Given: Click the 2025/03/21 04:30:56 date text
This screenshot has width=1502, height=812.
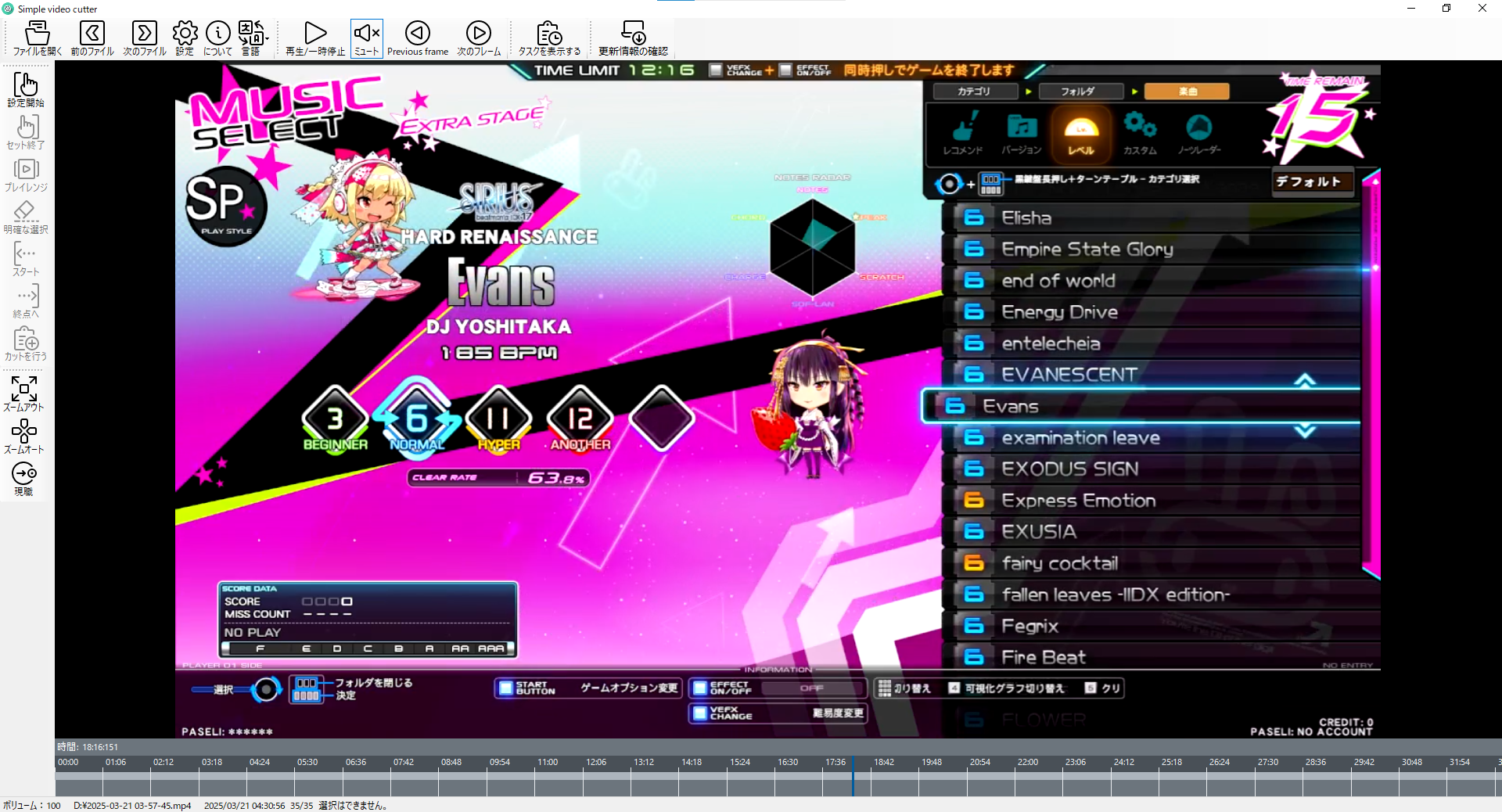Looking at the screenshot, I should 244,806.
